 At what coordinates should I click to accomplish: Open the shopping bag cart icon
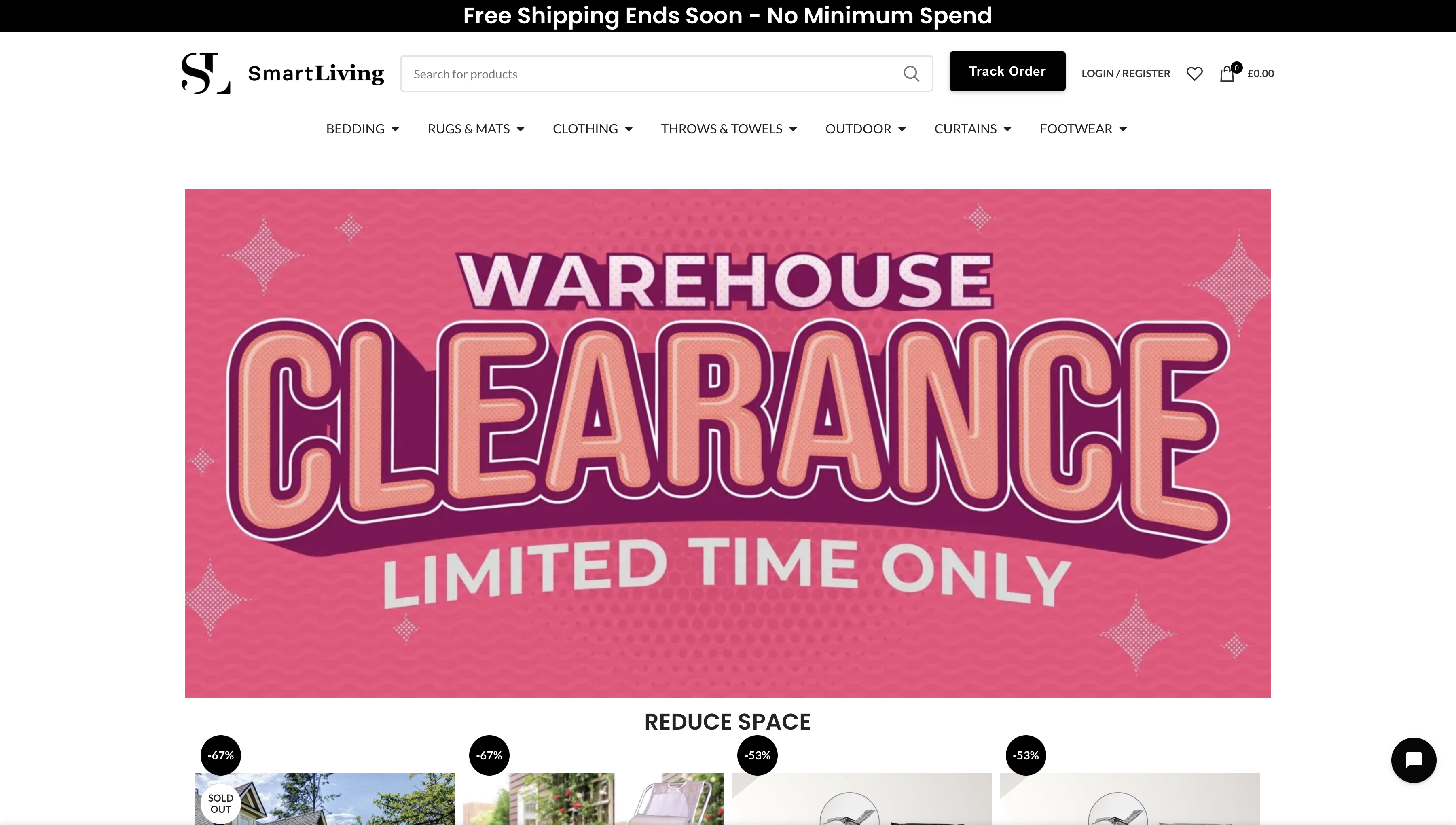(x=1227, y=74)
